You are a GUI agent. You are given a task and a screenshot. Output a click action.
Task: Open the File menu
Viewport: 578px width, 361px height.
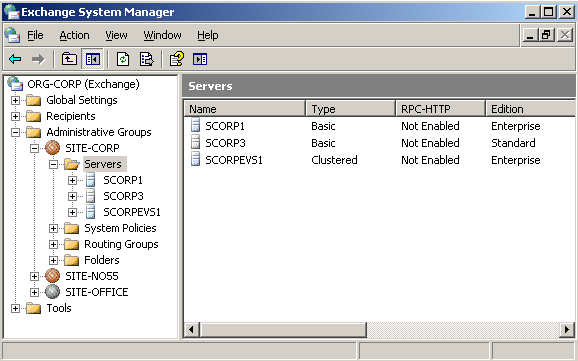[x=35, y=35]
